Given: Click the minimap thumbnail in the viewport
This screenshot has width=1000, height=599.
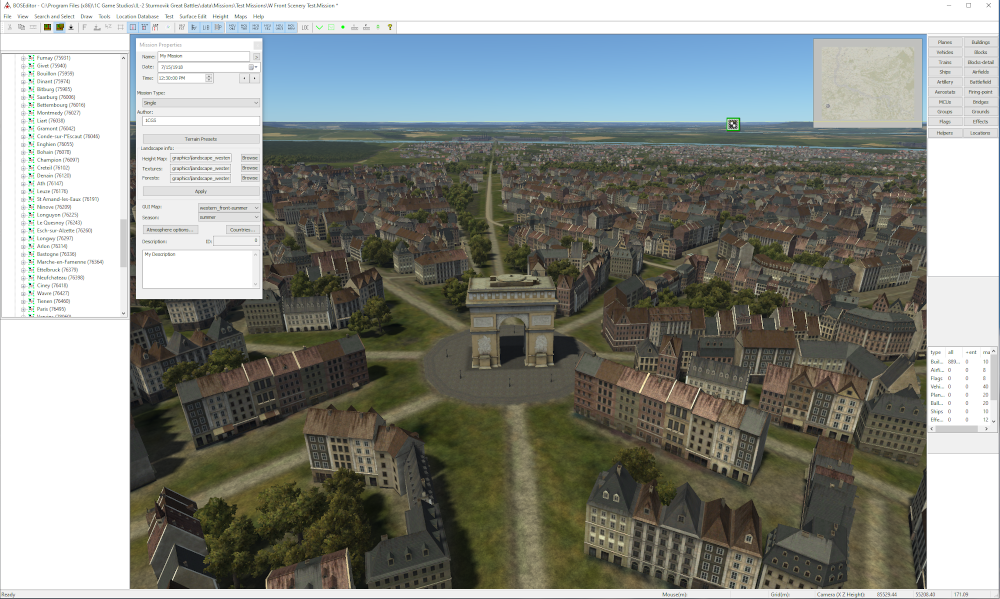Looking at the screenshot, I should point(867,83).
